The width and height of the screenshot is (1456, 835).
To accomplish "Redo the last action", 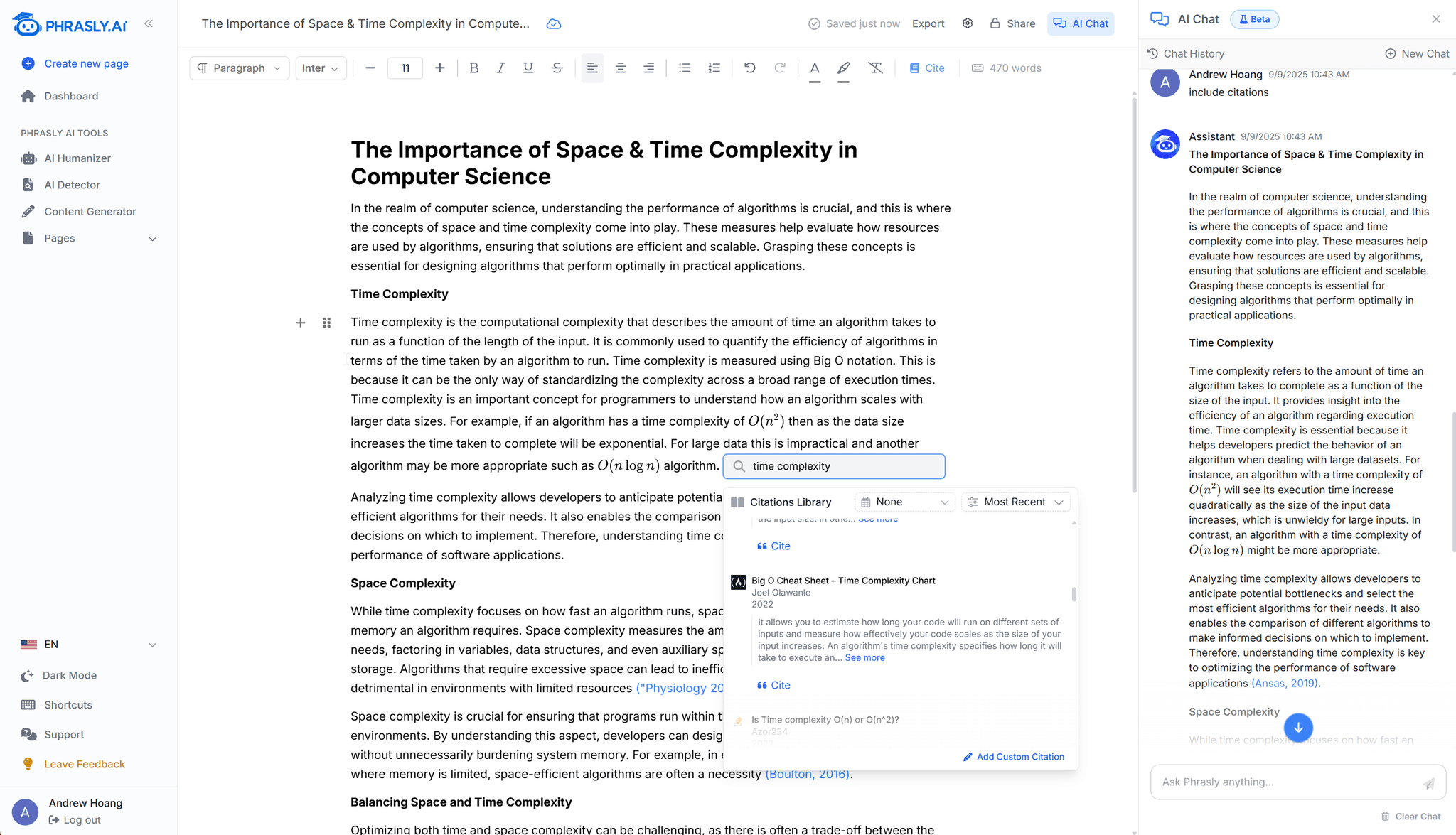I will (780, 68).
